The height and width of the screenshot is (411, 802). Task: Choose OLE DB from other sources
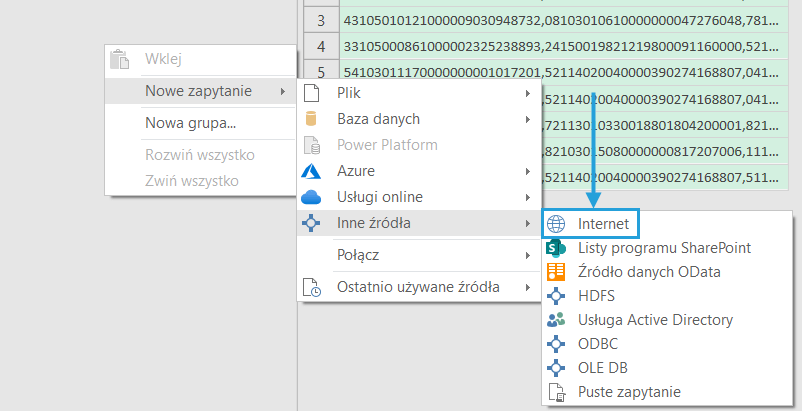602,368
